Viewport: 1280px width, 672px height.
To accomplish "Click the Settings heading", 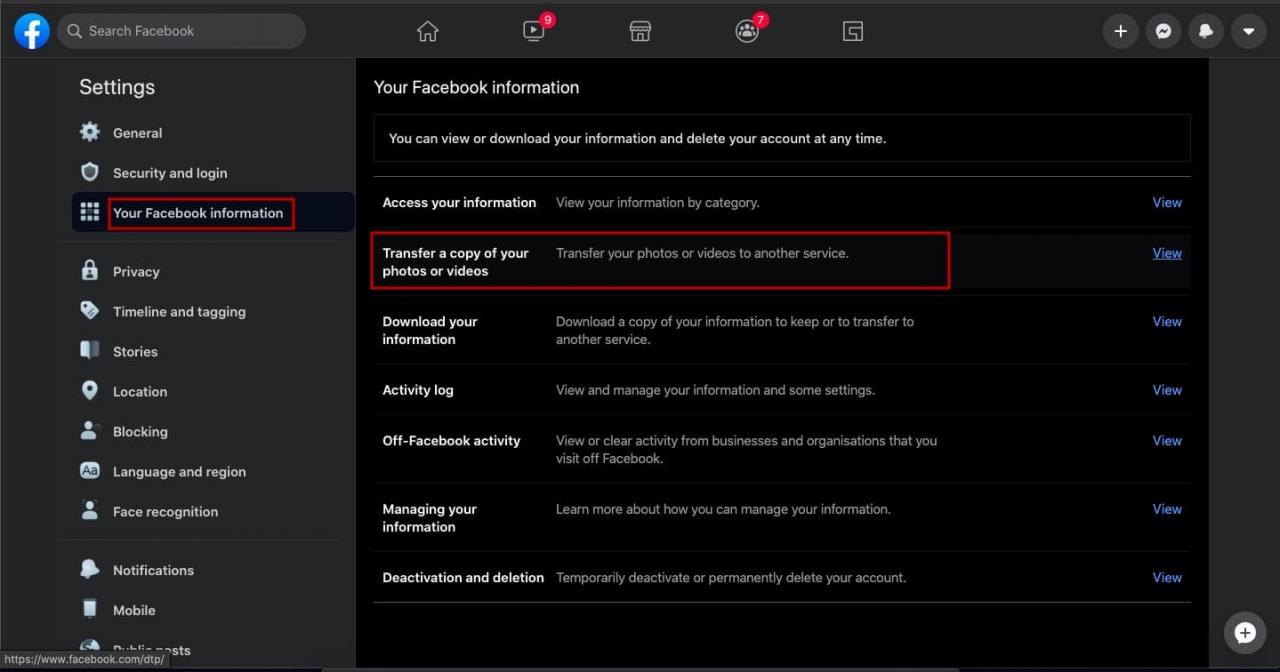I will (x=117, y=87).
